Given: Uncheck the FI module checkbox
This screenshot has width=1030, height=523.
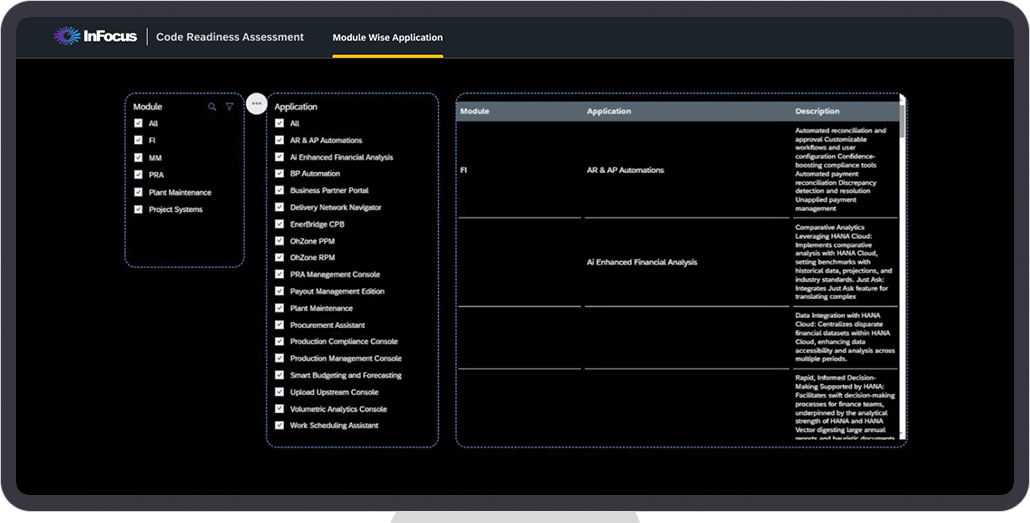Looking at the screenshot, I should tap(138, 140).
